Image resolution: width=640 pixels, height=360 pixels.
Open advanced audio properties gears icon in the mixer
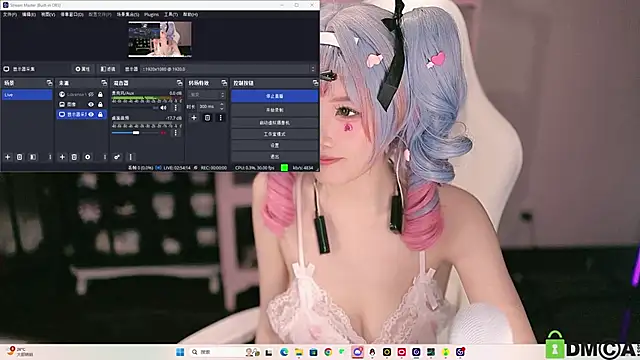(x=117, y=157)
